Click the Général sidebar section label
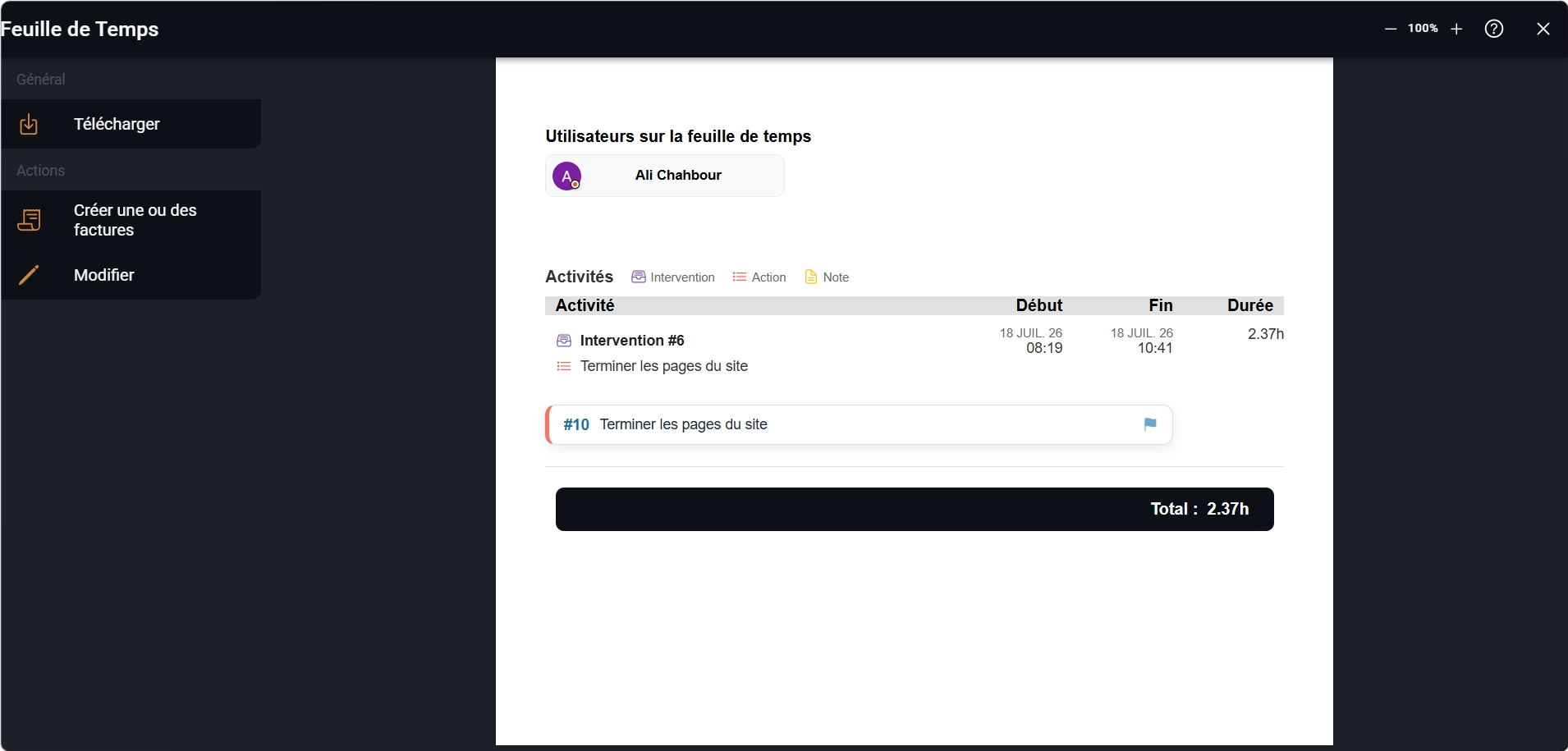This screenshot has height=751, width=1568. point(41,80)
